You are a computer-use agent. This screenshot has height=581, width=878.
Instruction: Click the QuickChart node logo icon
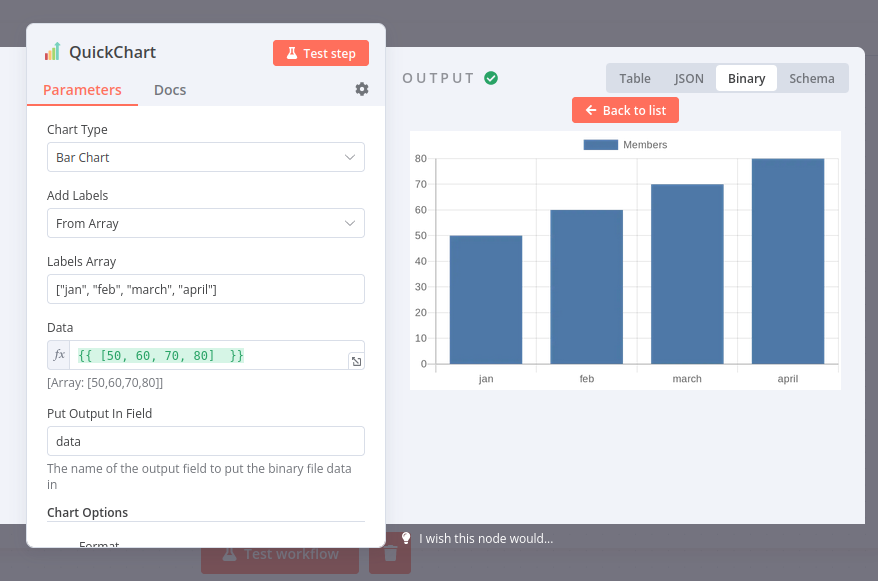point(50,51)
